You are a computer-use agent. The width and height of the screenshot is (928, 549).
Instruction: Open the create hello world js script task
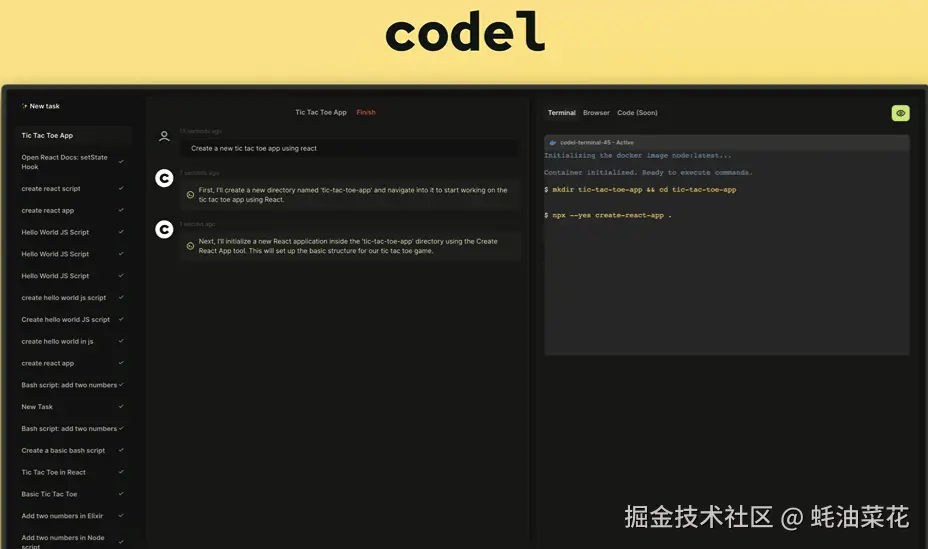[73, 298]
